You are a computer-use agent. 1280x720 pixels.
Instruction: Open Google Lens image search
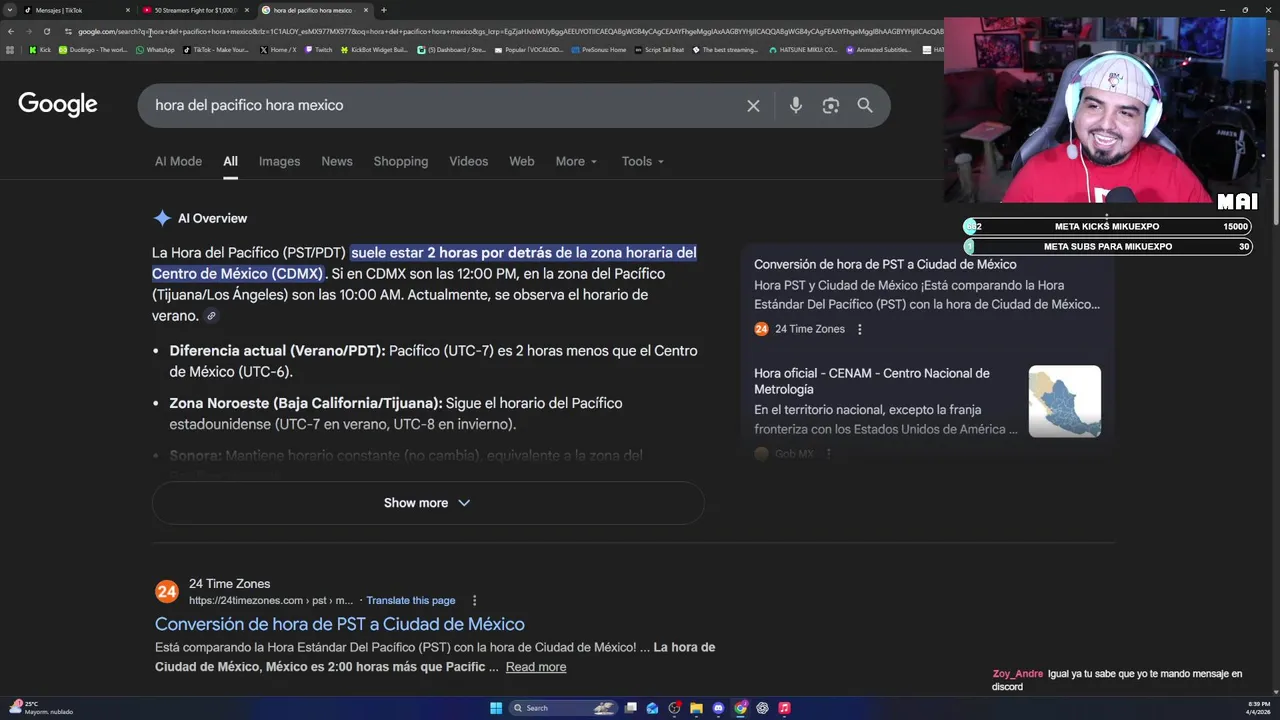[830, 105]
